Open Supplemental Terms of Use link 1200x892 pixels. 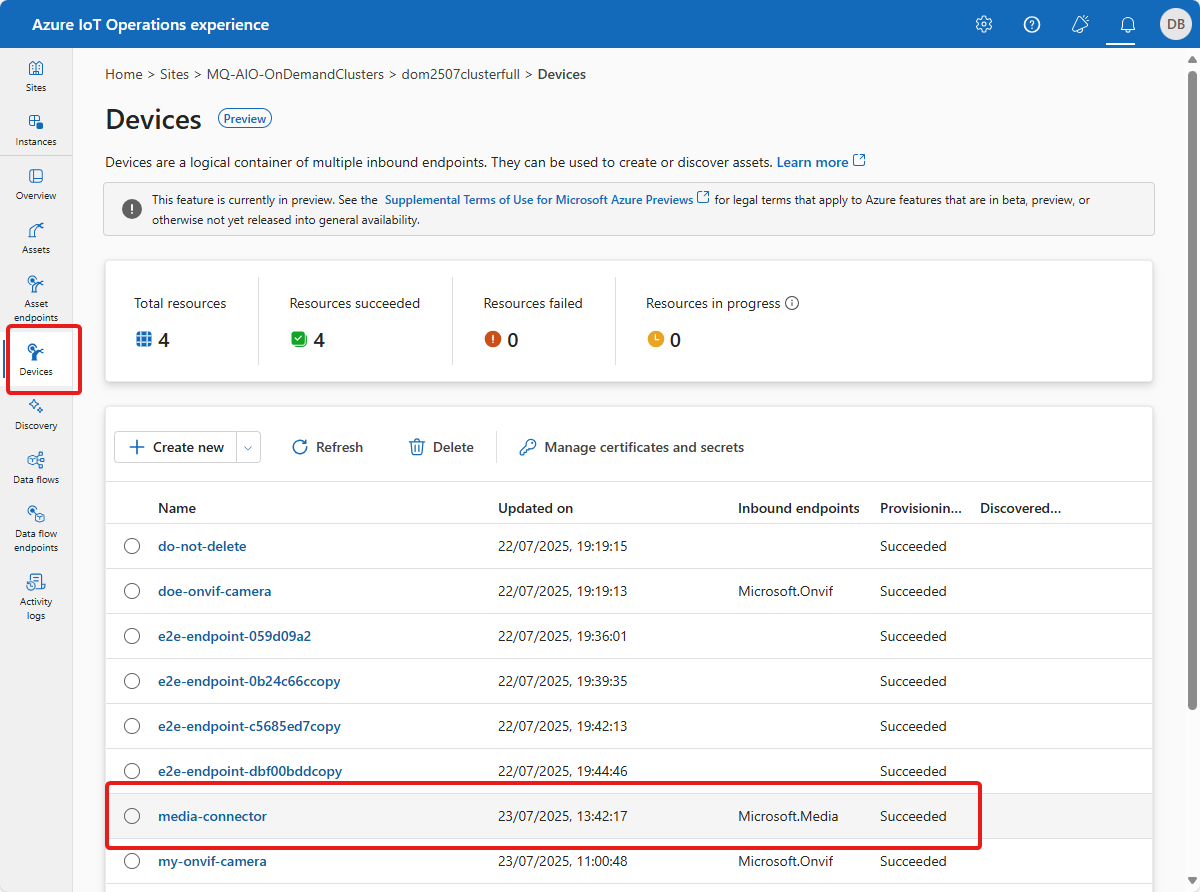click(x=546, y=200)
